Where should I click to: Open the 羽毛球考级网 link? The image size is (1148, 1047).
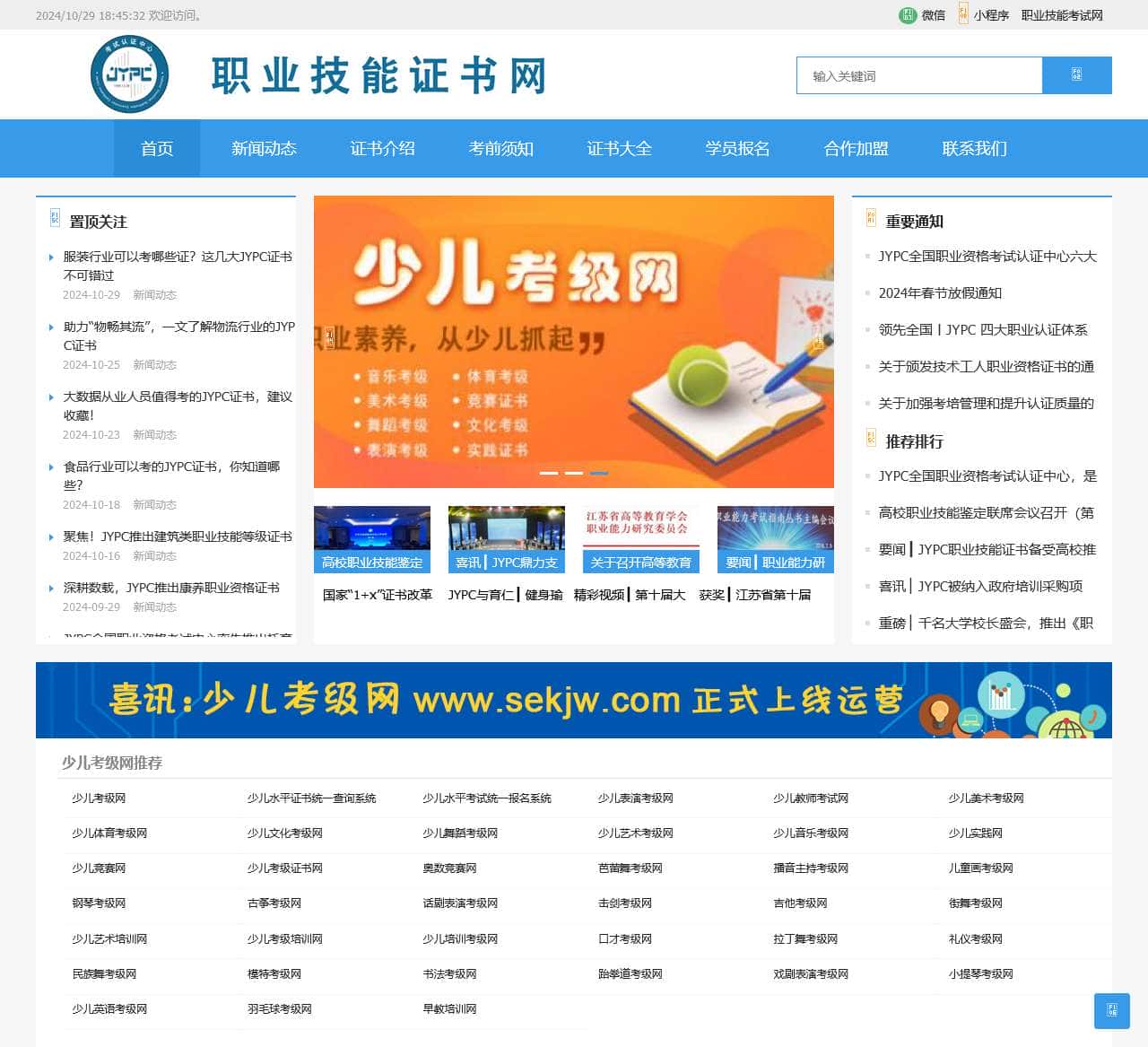click(280, 1009)
